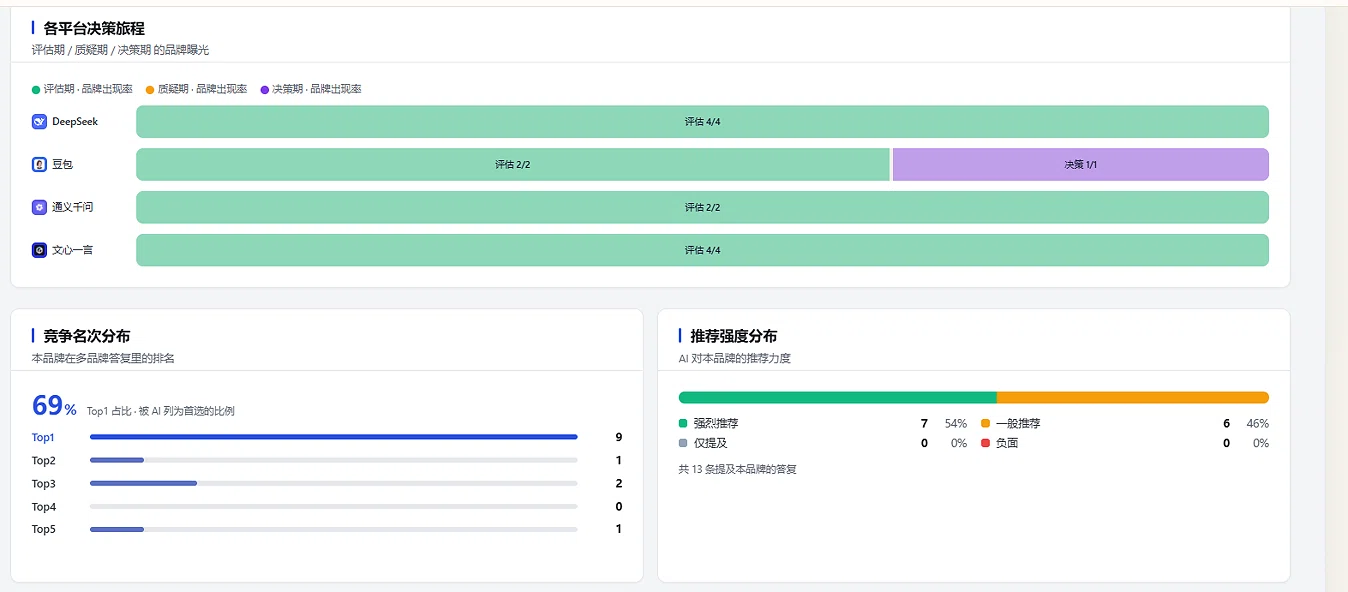The image size is (1348, 592).
Task: Click the Top3 row label
Action: 43,483
